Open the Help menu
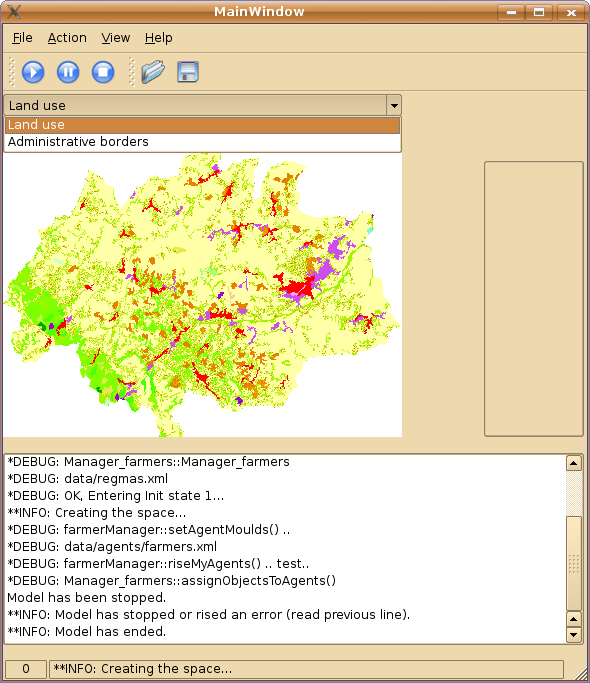Viewport: 590px width, 683px height. pos(159,38)
